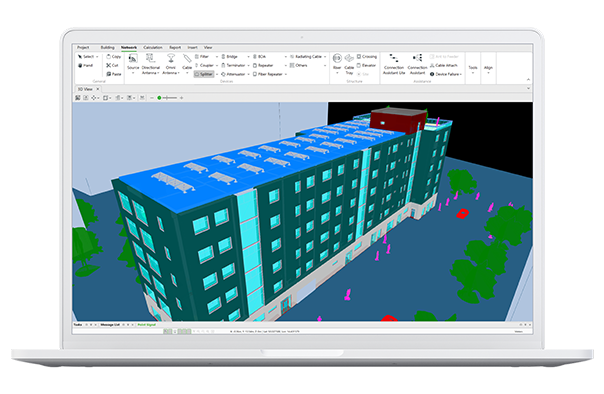This screenshot has height=394, width=604.
Task: Add a Crossing structure
Action: click(367, 57)
